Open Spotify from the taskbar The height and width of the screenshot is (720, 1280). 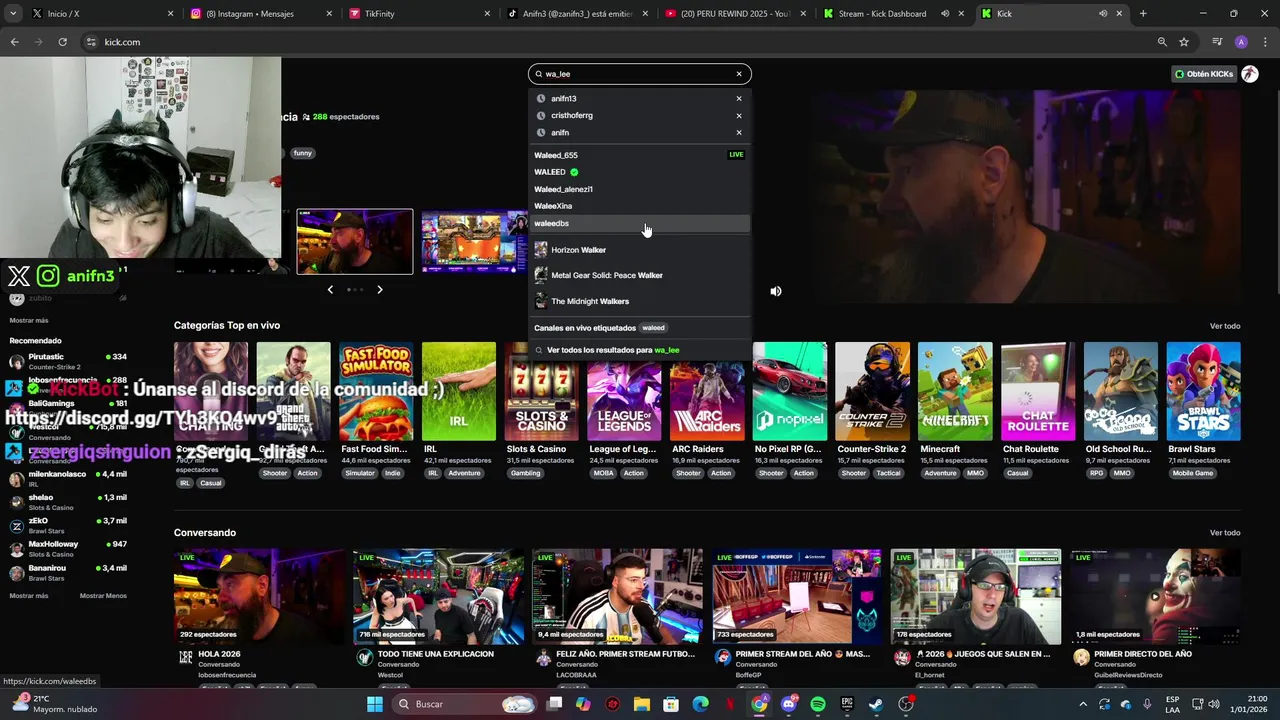tap(818, 704)
